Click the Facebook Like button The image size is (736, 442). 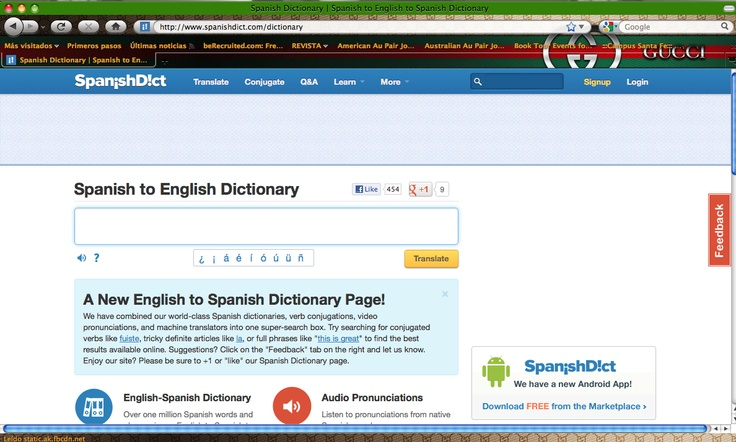point(366,189)
